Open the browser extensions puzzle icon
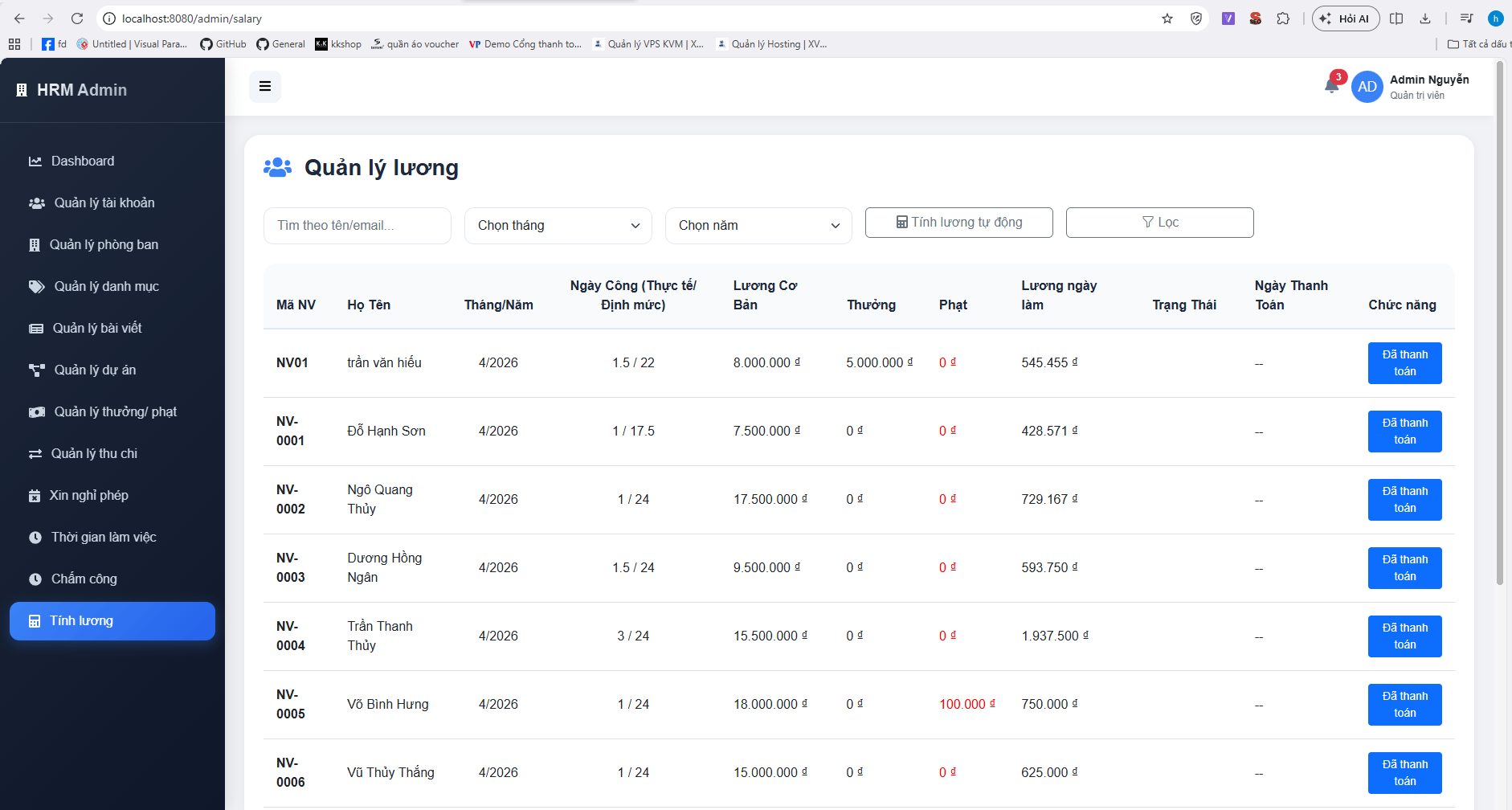Image resolution: width=1512 pixels, height=810 pixels. click(1283, 18)
